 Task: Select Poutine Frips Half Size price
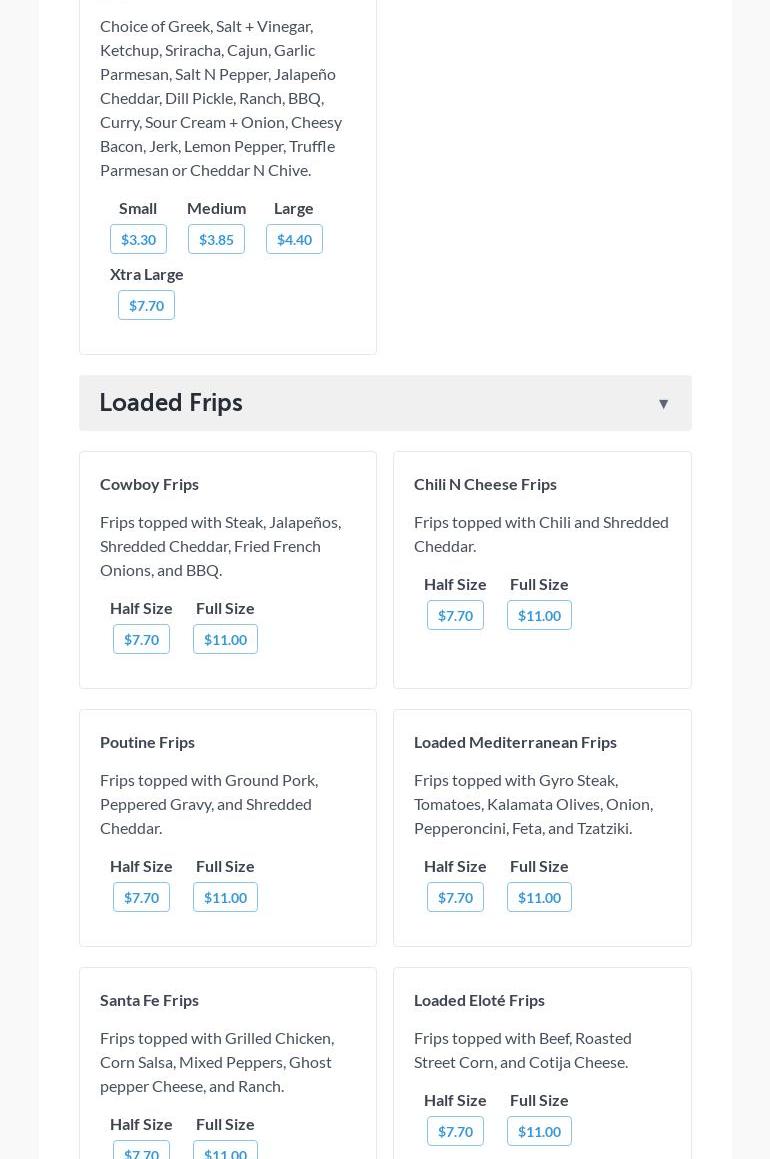[x=141, y=897]
